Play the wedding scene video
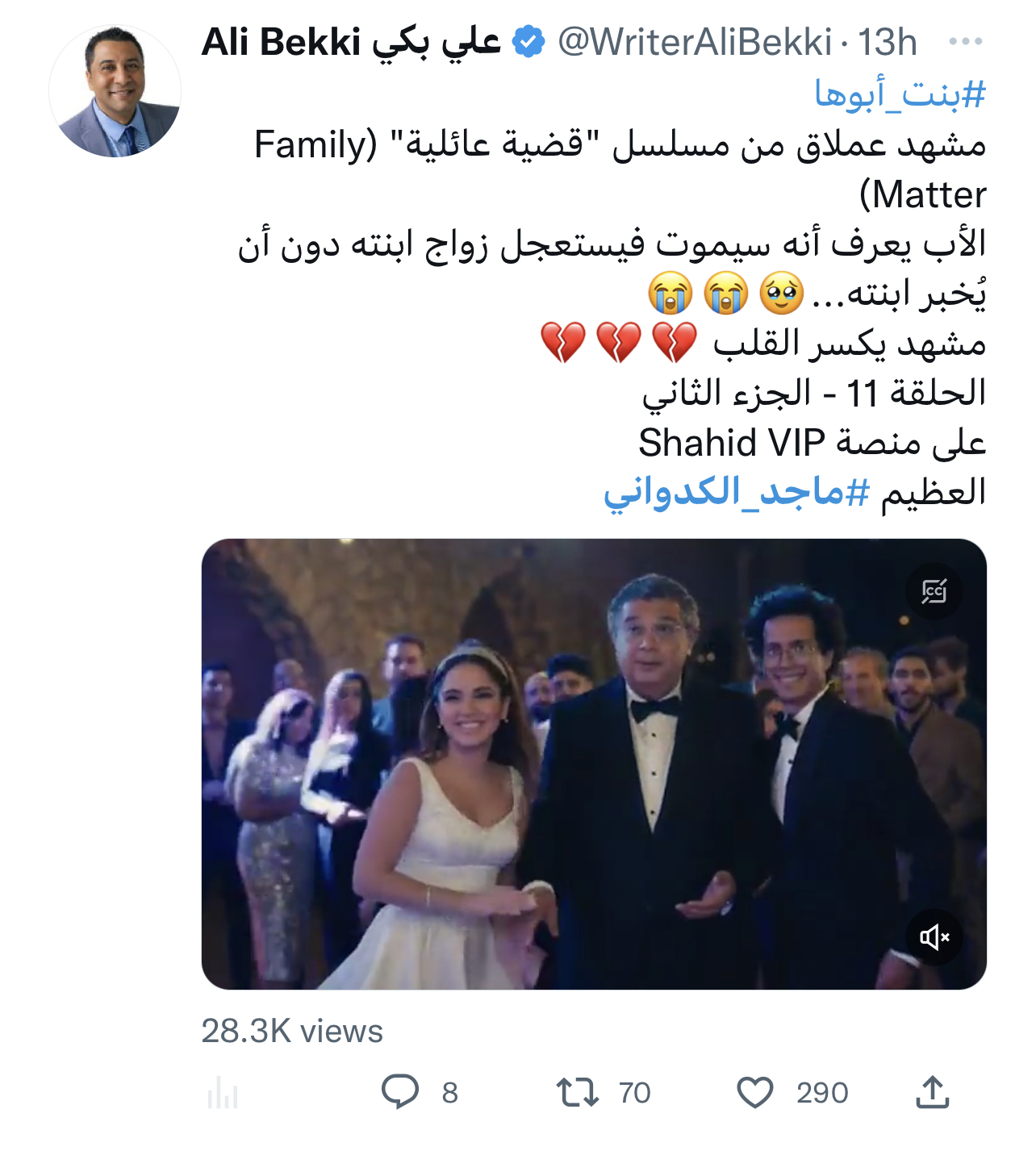 [594, 764]
